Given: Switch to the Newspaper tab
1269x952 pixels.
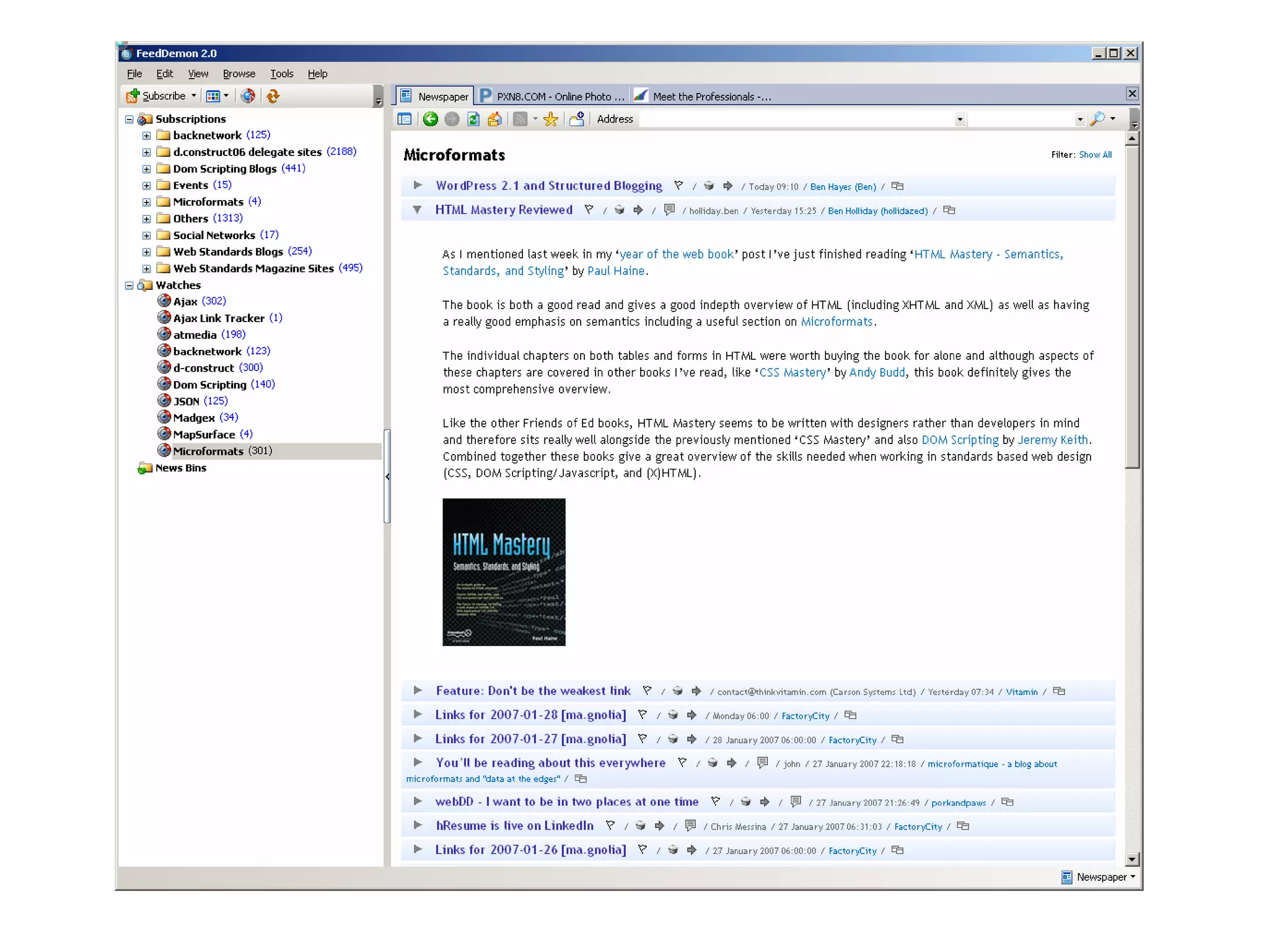Looking at the screenshot, I should (x=434, y=96).
